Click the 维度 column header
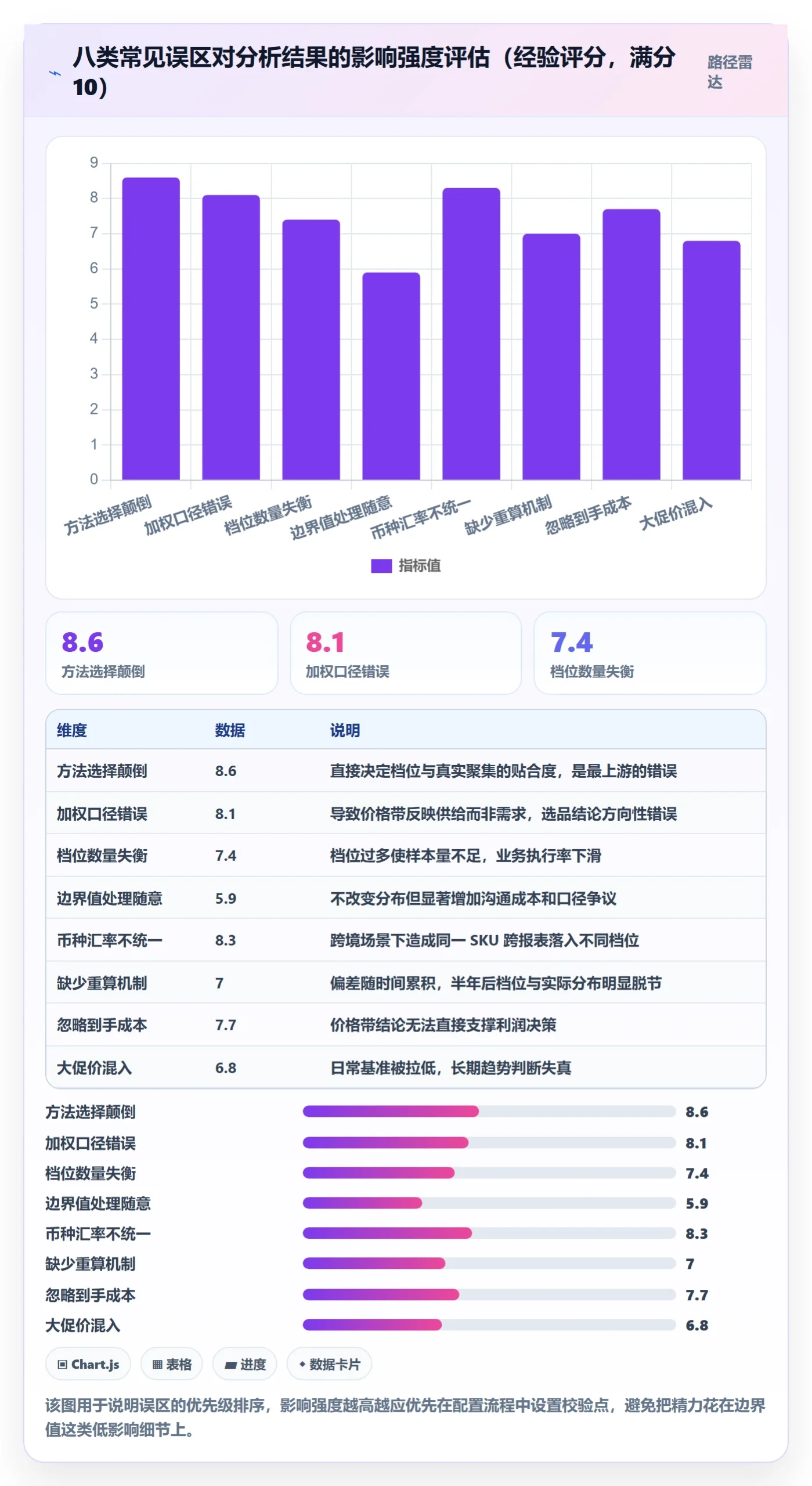Screen dimensions: 812x1486 (x=72, y=730)
